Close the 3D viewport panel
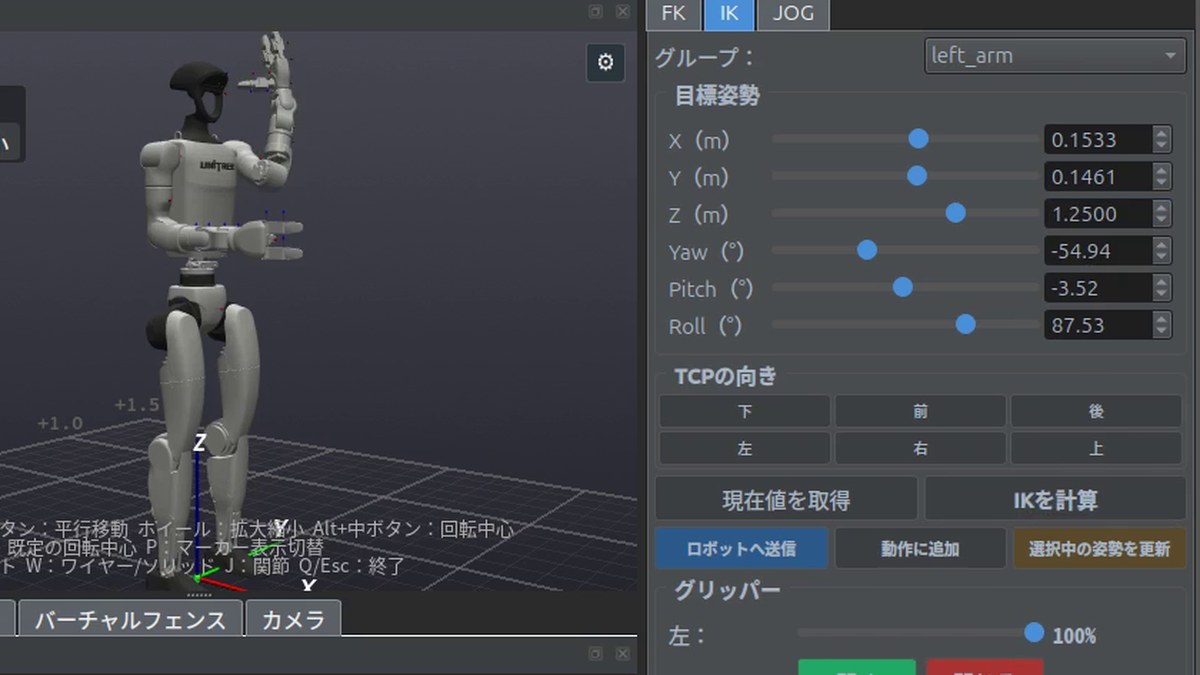 (622, 11)
